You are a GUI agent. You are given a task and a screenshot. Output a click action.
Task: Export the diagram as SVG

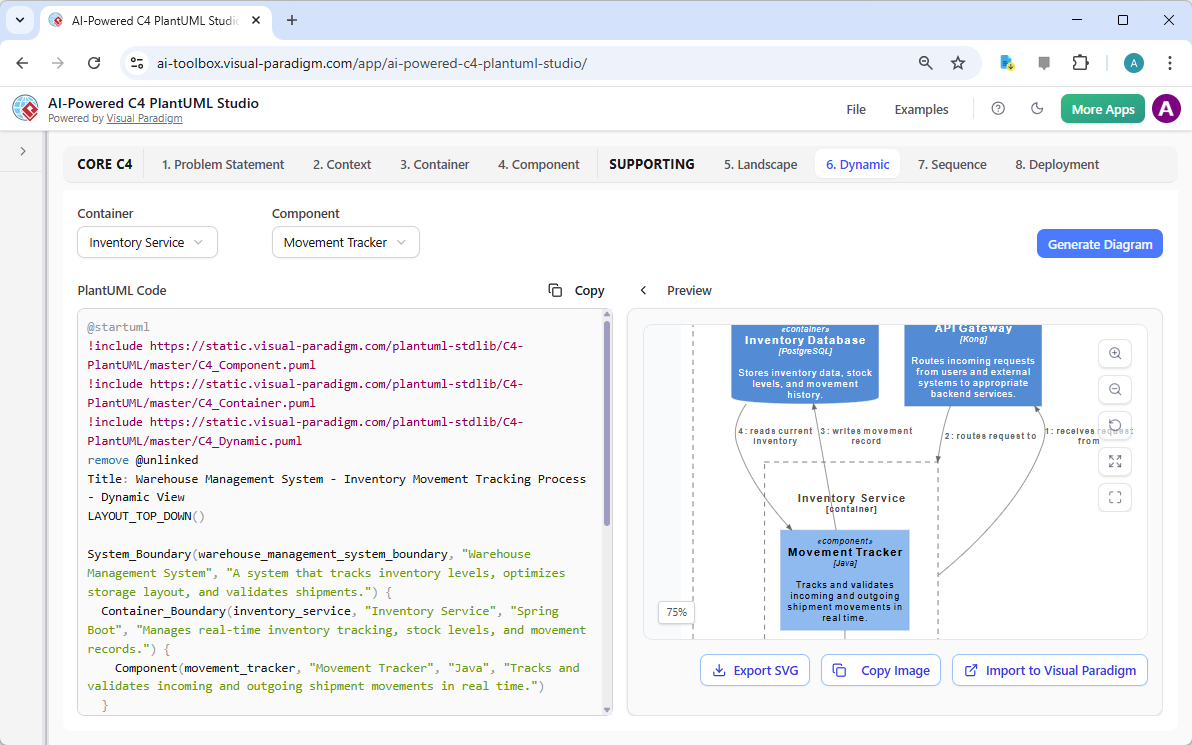(755, 670)
